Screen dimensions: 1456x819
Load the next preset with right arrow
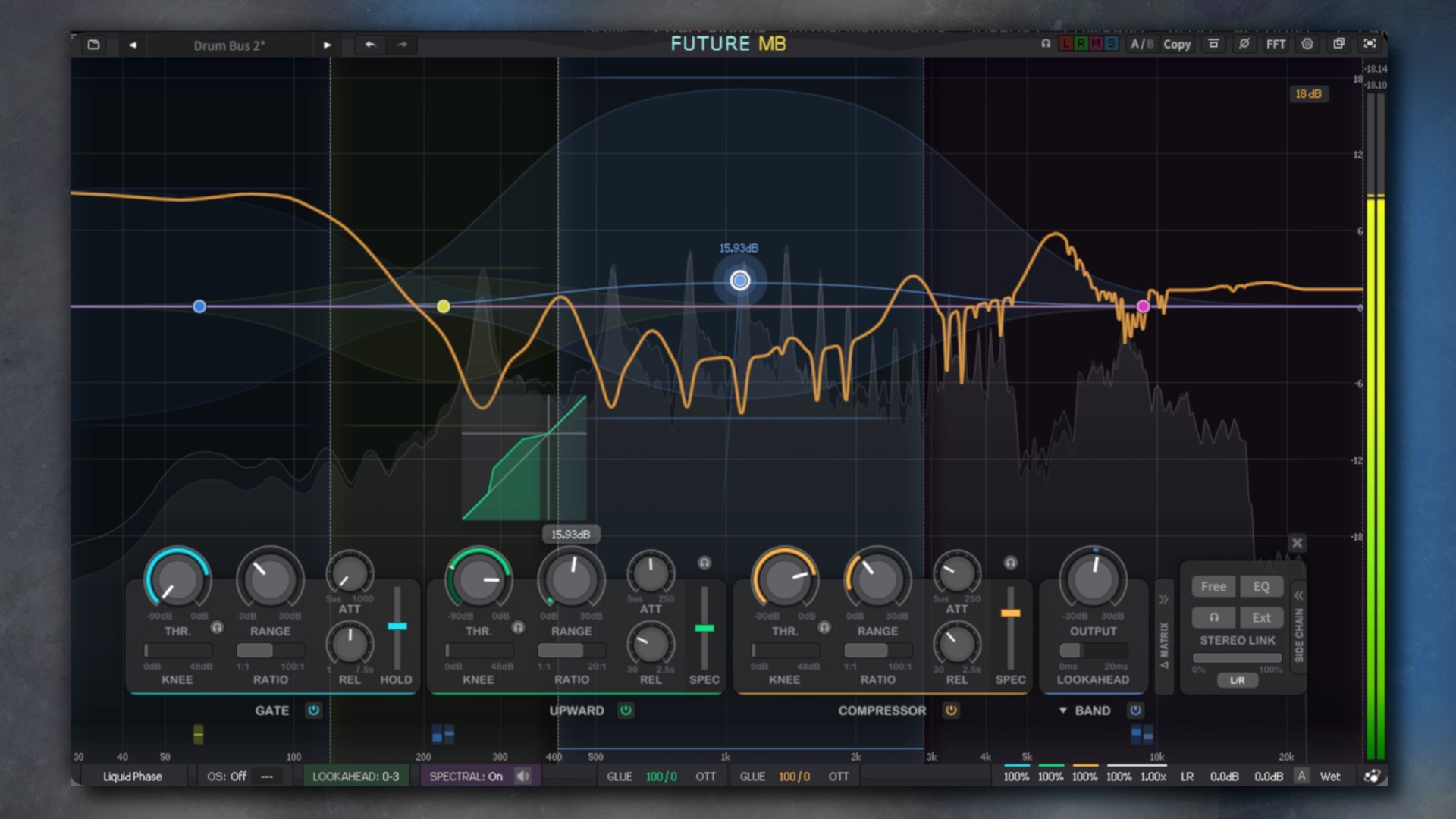327,45
